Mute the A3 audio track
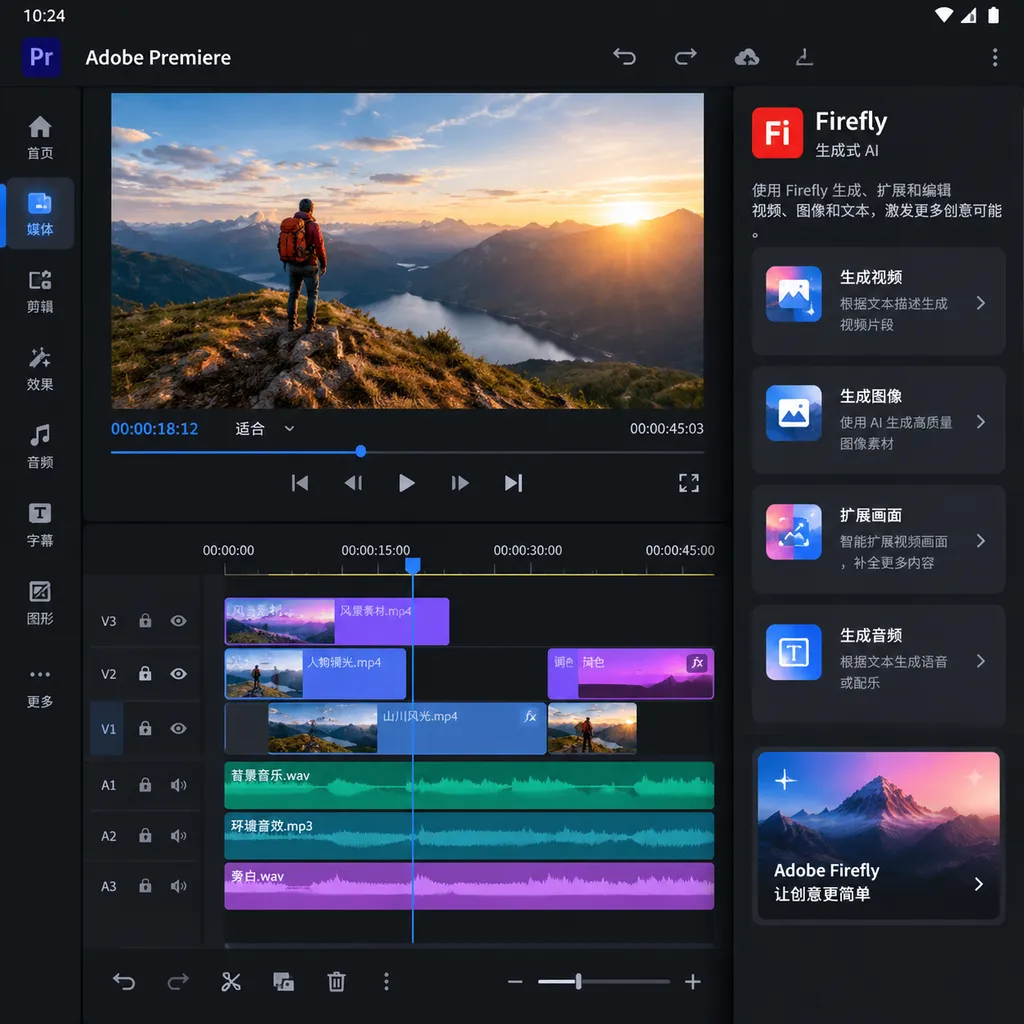Screen dimensions: 1024x1024 pos(178,886)
